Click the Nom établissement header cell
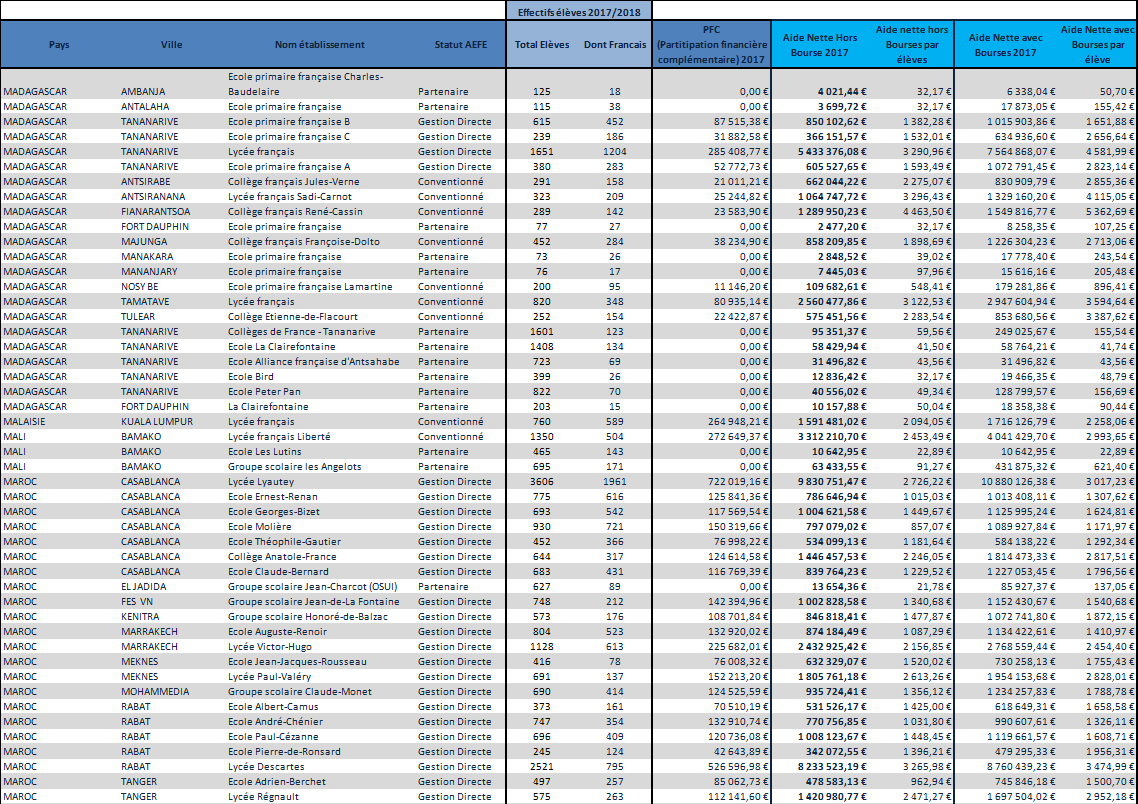Screen dimensions: 1138x804 point(319,44)
